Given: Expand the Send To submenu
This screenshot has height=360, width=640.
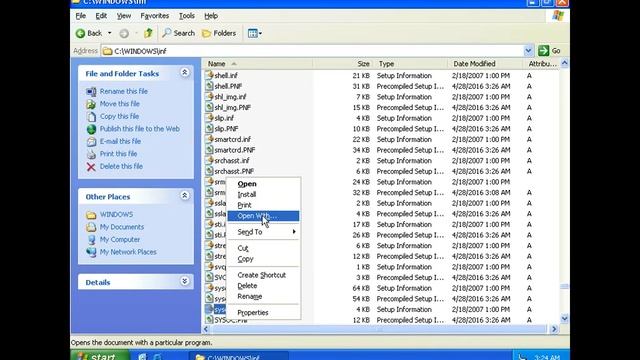Looking at the screenshot, I should point(263,232).
